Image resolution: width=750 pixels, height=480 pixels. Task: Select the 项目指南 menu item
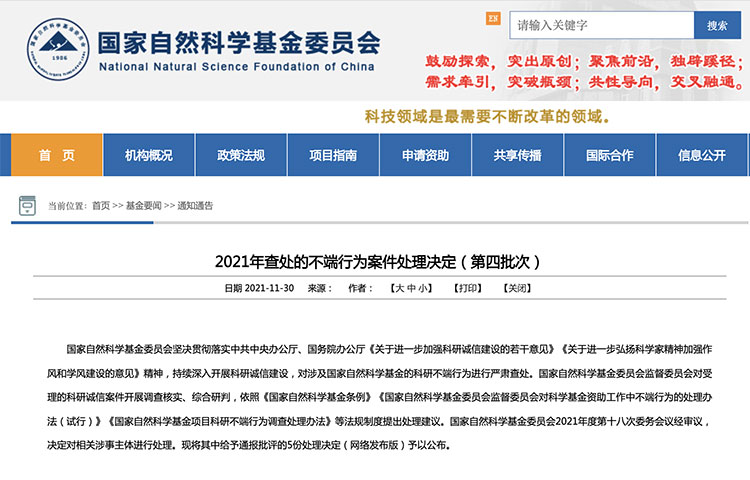click(x=333, y=155)
